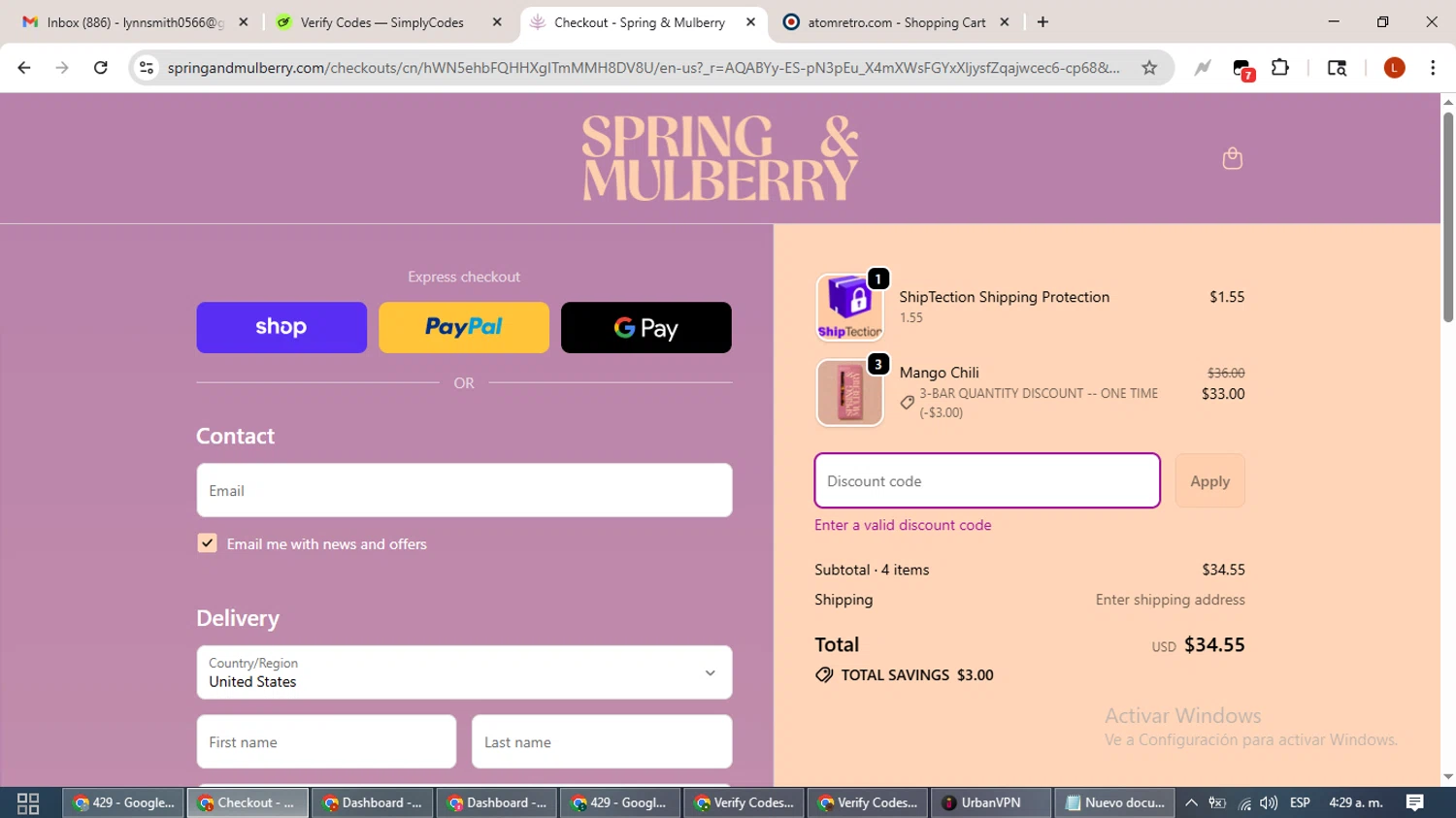Open the first 429 - Google taskbar window

(124, 802)
